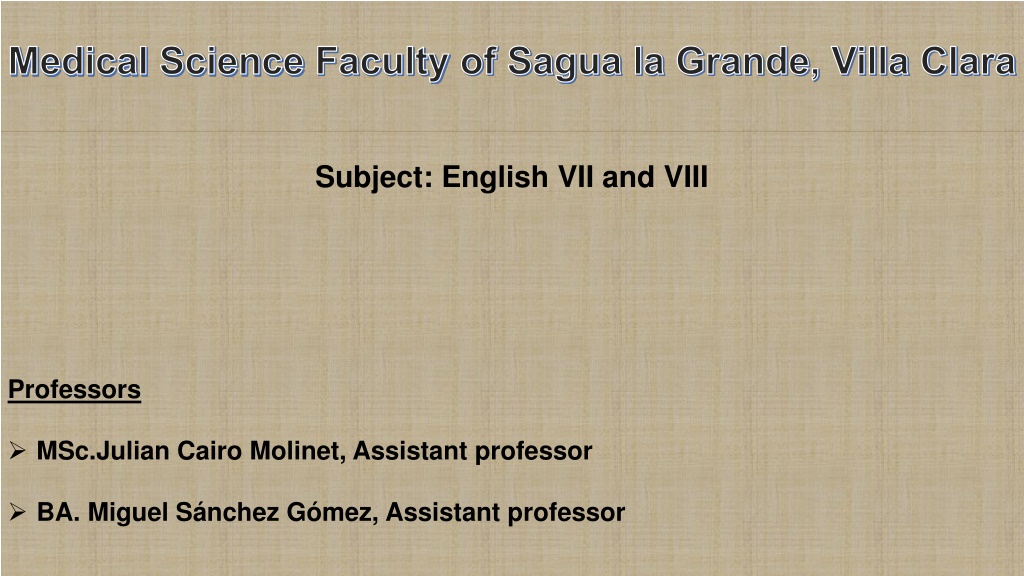Click Assistant professor after Miguel Sánchez Gómez
This screenshot has width=1024, height=576.
[x=505, y=513]
